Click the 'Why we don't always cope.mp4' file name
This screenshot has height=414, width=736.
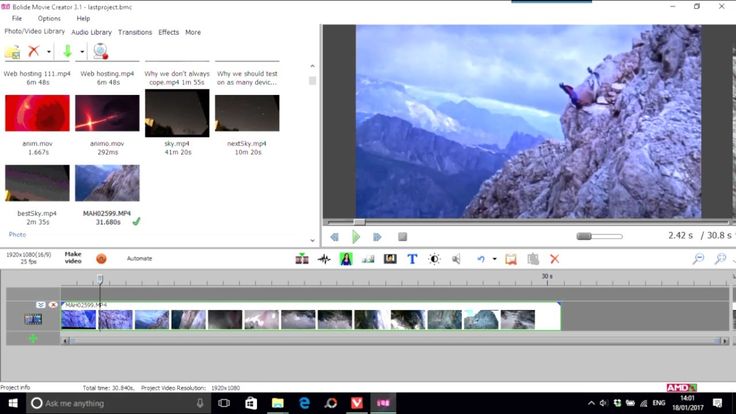pos(177,78)
